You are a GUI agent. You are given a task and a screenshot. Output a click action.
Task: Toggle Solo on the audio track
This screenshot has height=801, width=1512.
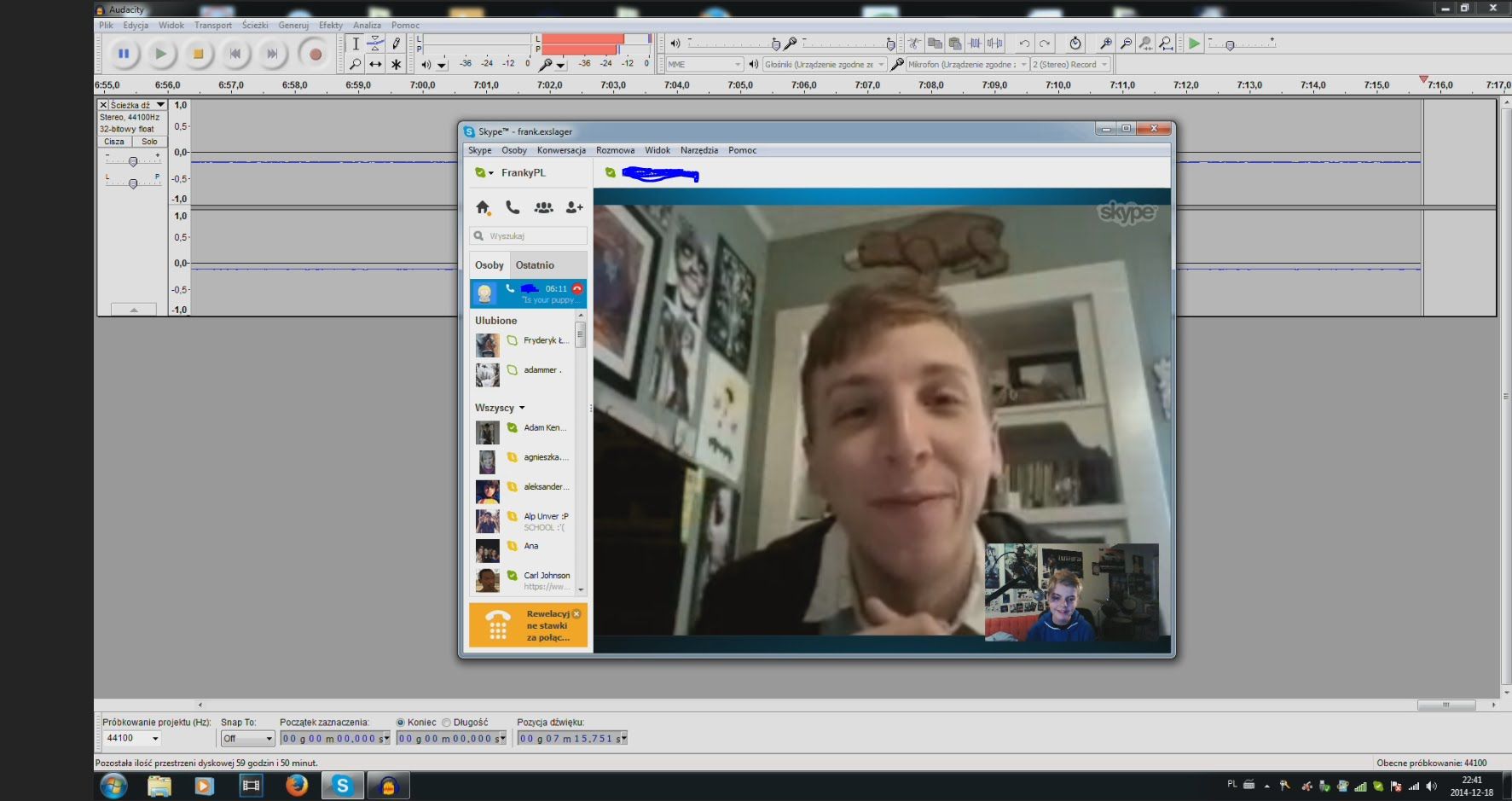coord(149,142)
